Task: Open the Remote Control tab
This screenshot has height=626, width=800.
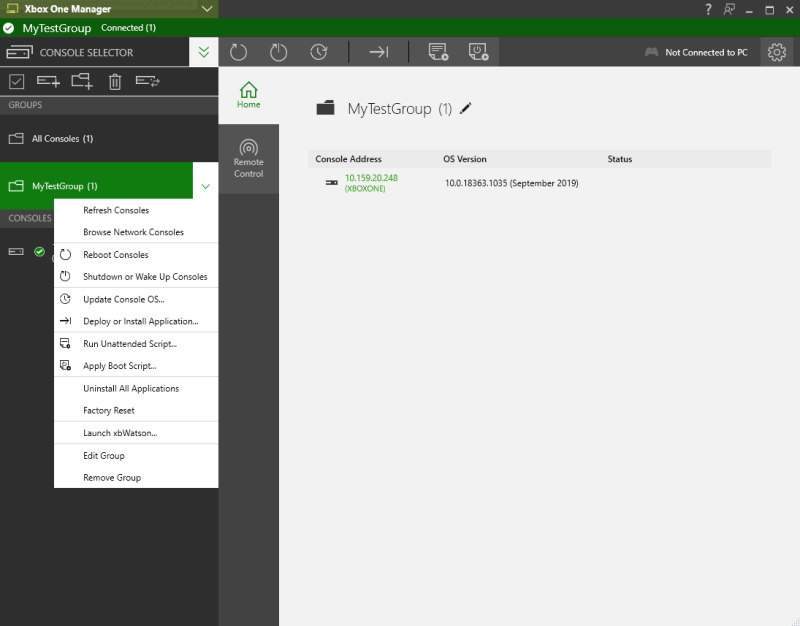Action: (248, 159)
